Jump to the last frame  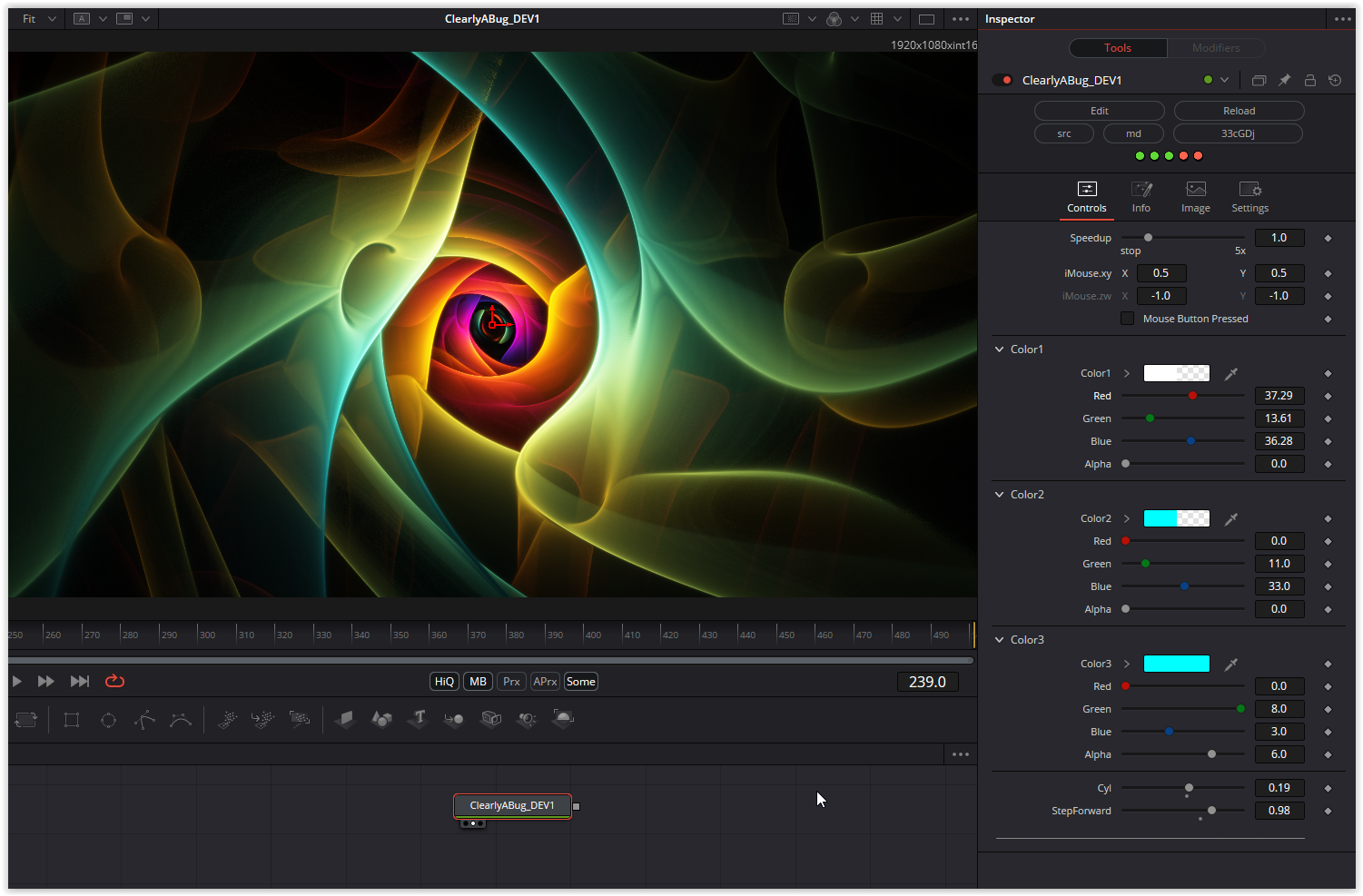(x=80, y=681)
